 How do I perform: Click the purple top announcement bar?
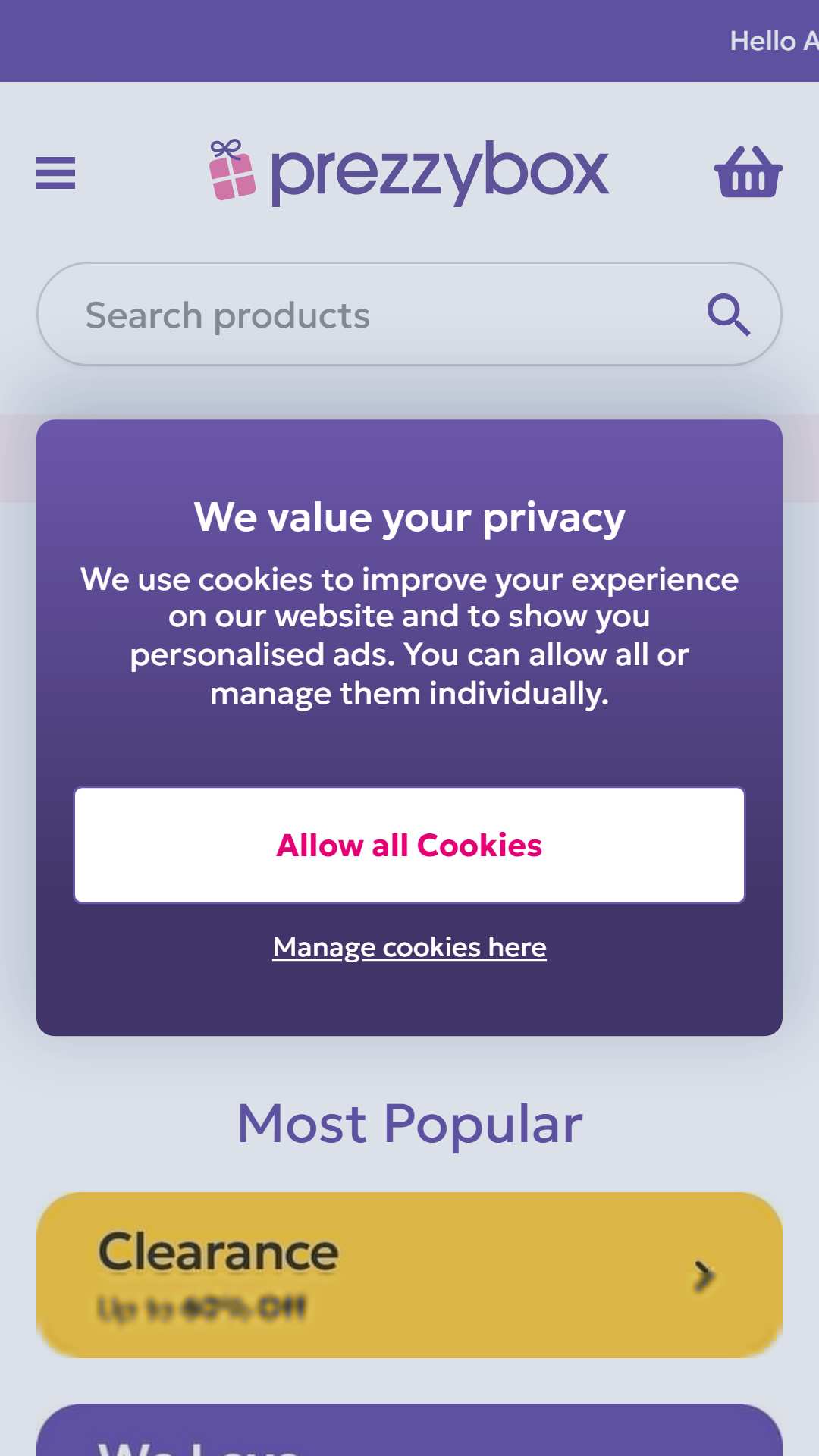click(409, 41)
